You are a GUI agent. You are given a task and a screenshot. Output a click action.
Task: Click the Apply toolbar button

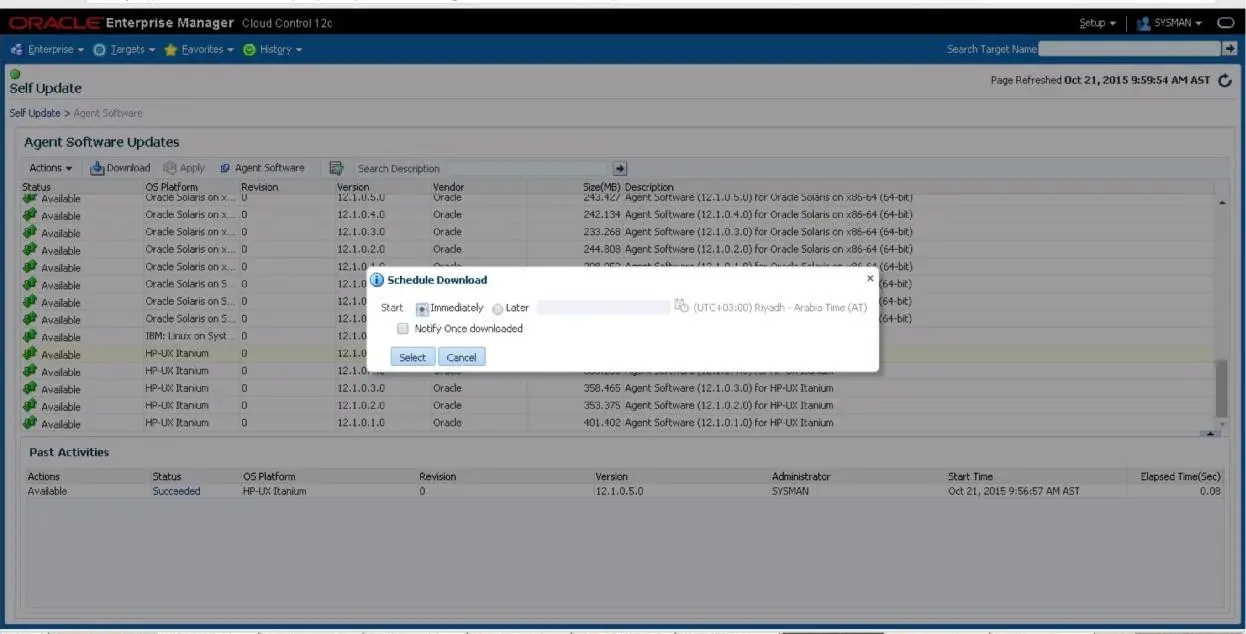click(184, 168)
